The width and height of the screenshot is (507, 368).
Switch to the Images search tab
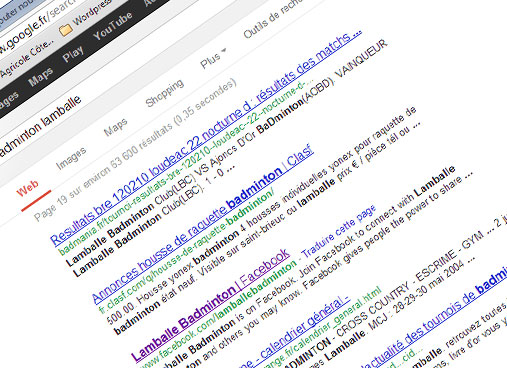pos(71,158)
